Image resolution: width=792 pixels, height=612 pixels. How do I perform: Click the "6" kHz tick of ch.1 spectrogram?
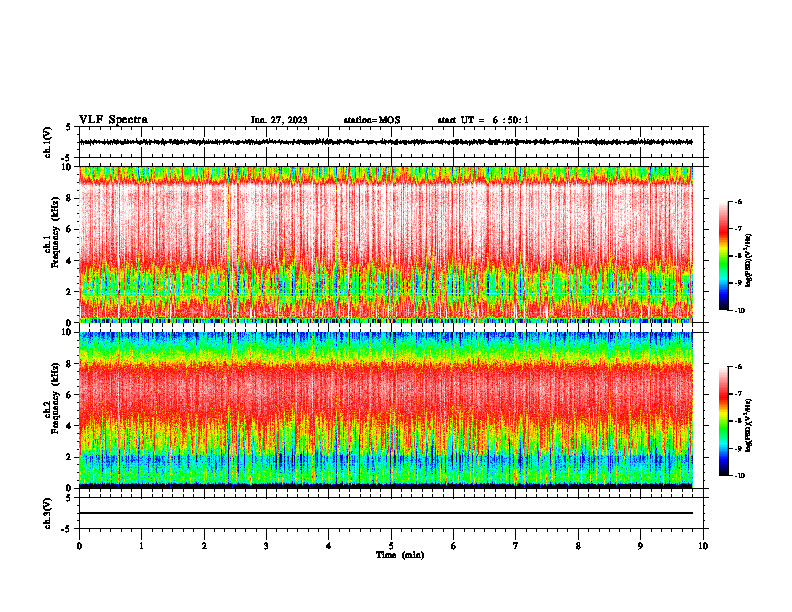[x=69, y=229]
